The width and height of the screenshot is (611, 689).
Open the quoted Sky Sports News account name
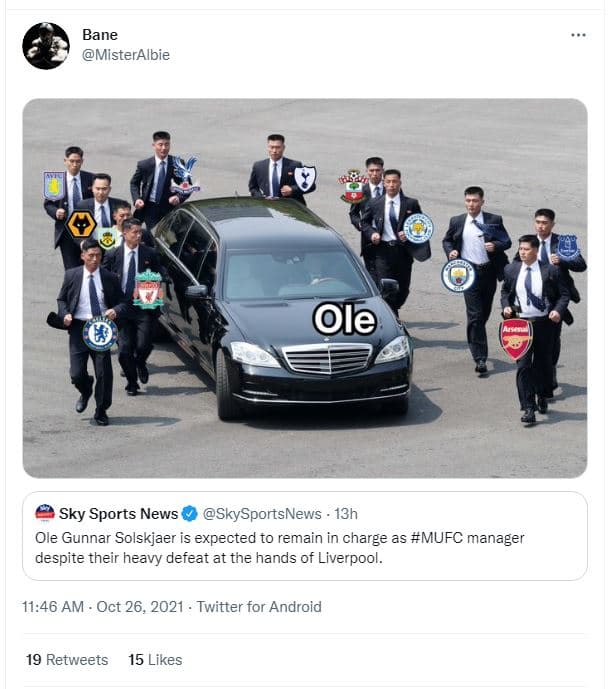[x=116, y=514]
